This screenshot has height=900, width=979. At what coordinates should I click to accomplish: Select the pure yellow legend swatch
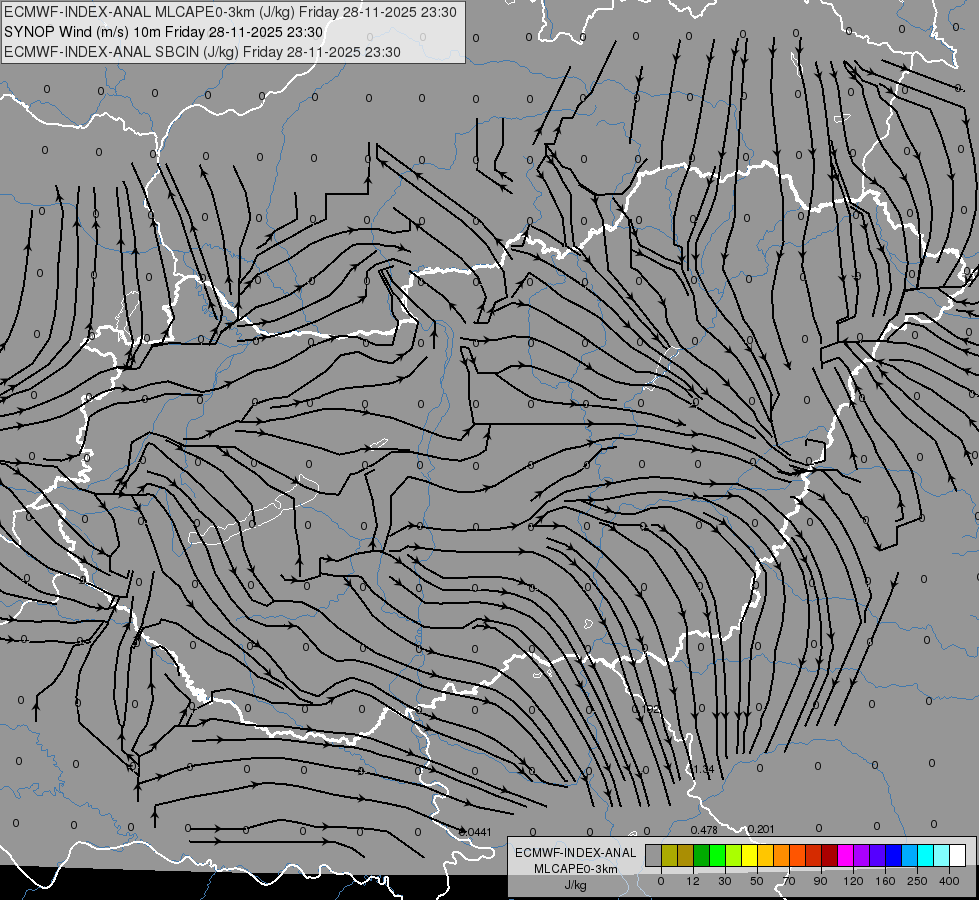tap(749, 855)
